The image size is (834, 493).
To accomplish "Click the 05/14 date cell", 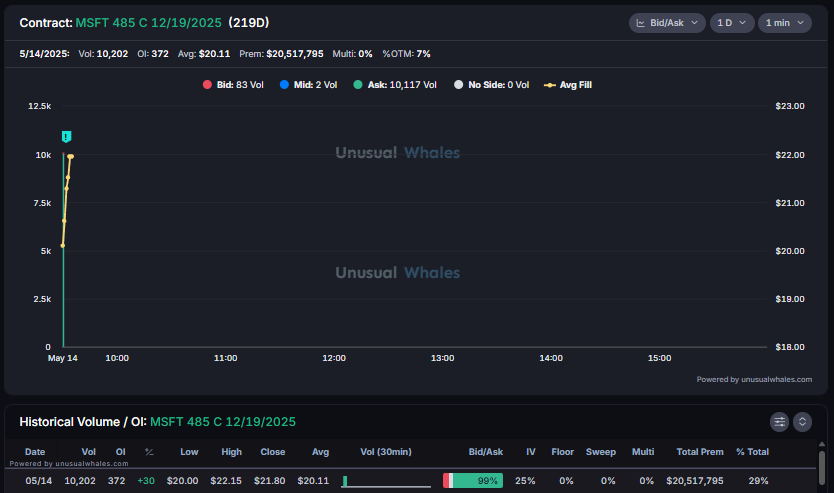I will click(x=39, y=481).
